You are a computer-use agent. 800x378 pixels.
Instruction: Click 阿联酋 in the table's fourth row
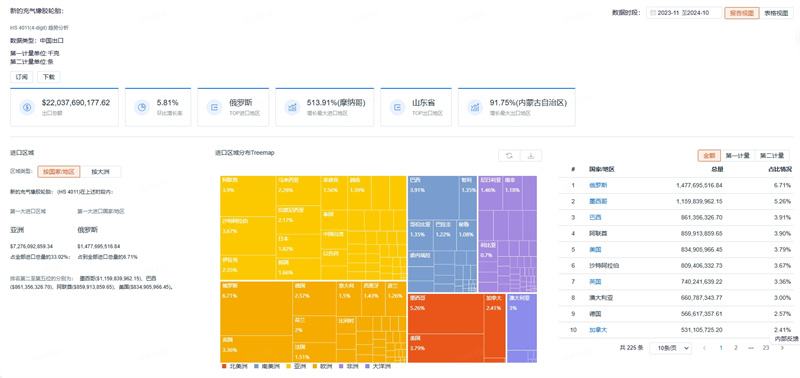tap(598, 234)
